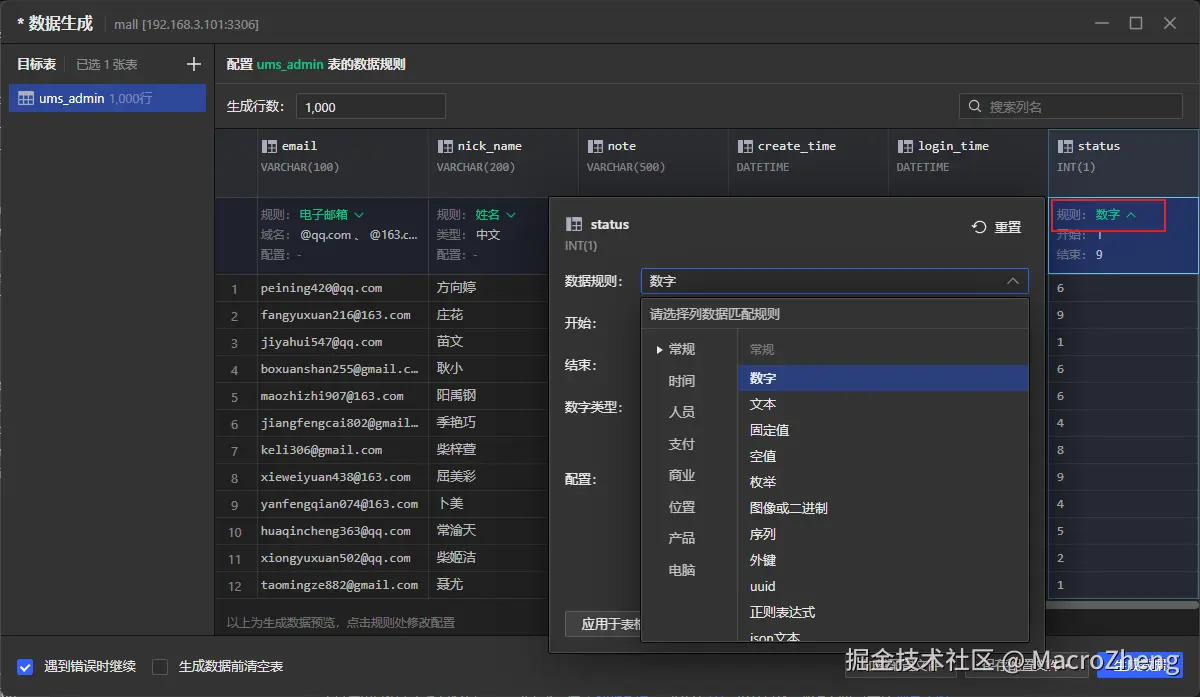The image size is (1200, 697).
Task: Enable clearing table before generating data
Action: click(x=160, y=666)
